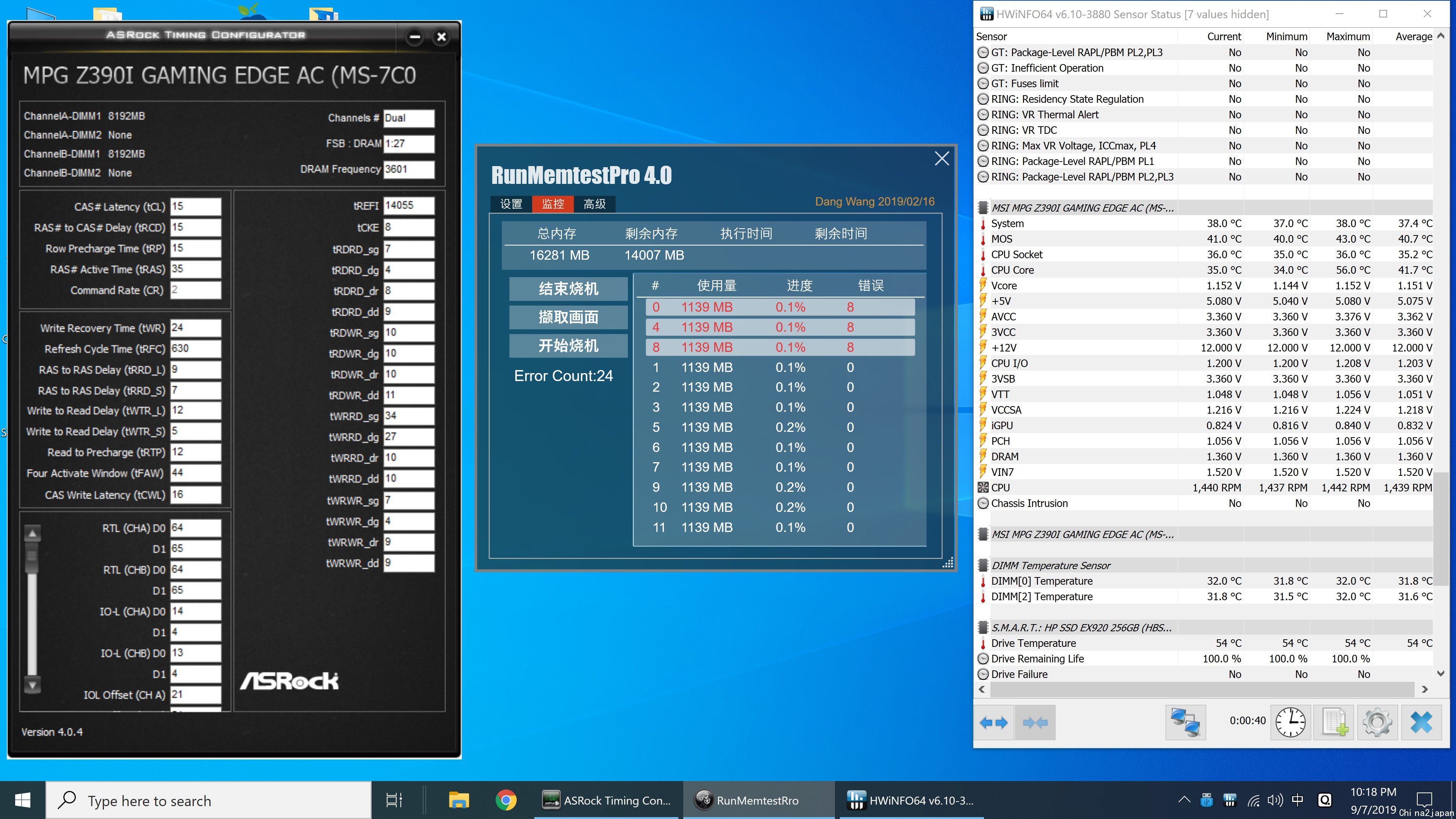Click the 结束烧机 button
This screenshot has width=1456, height=819.
pyautogui.click(x=568, y=289)
